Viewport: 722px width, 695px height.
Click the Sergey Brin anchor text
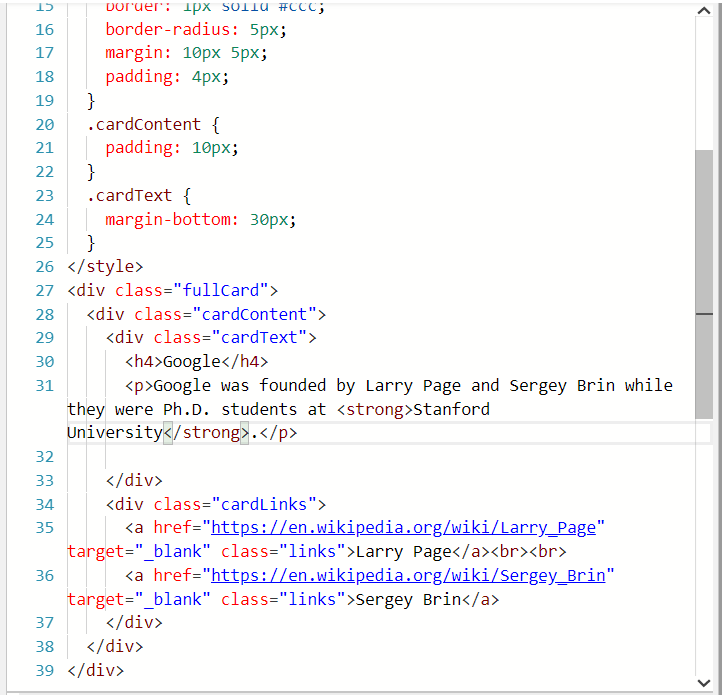click(408, 600)
